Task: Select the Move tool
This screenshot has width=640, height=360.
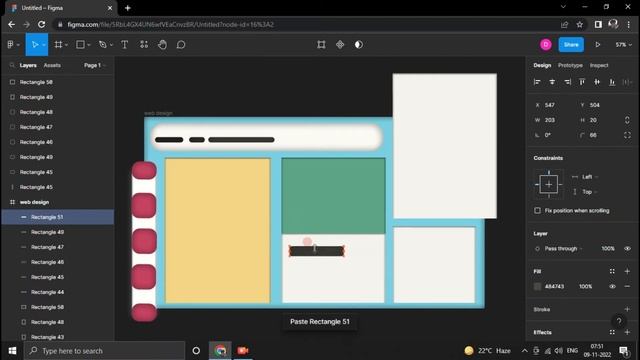Action: tap(34, 44)
